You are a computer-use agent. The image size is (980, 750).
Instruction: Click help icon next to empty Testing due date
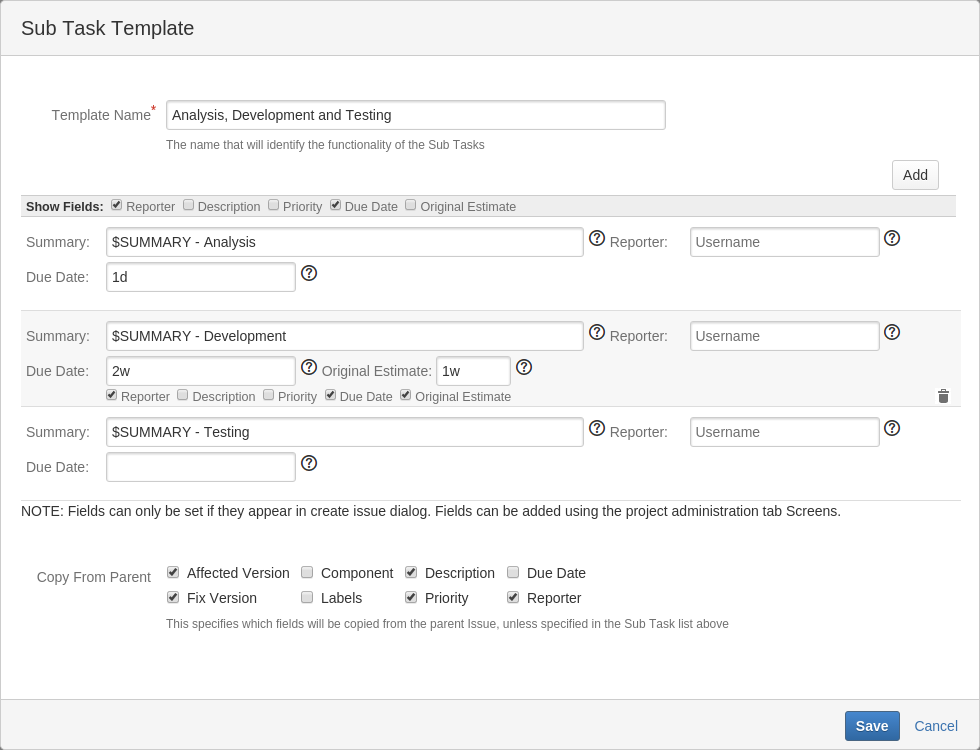309,463
